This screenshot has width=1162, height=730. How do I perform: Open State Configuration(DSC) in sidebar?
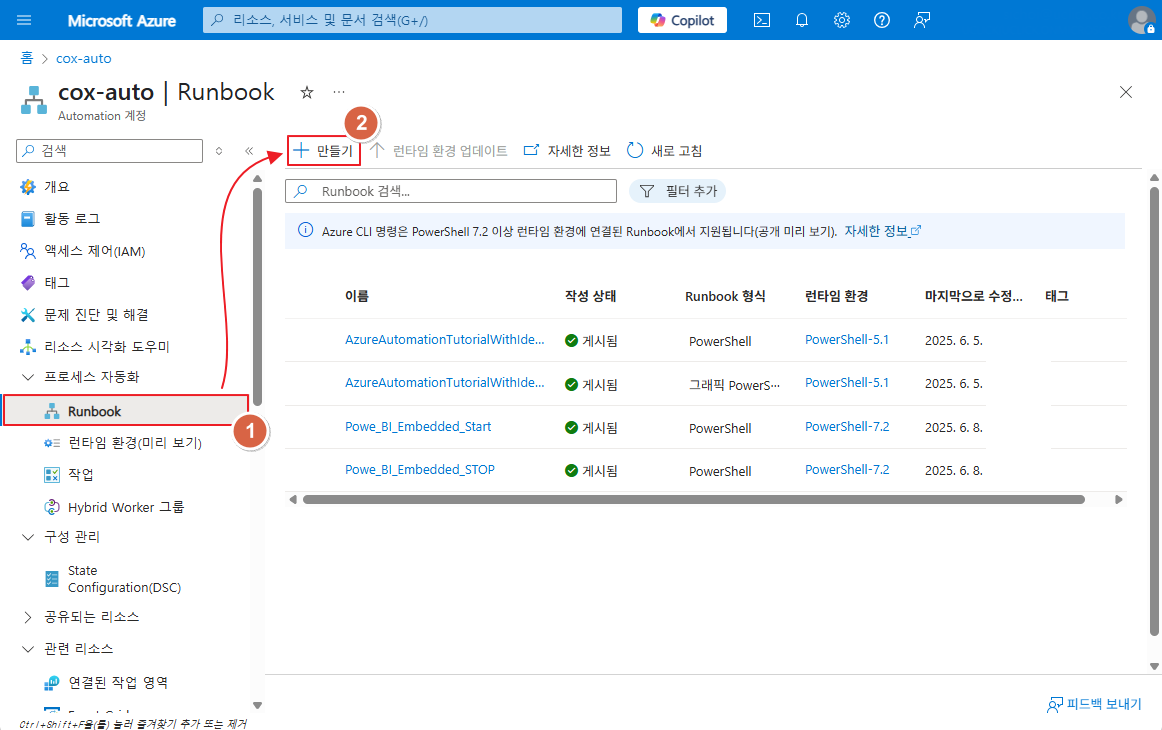[126, 579]
